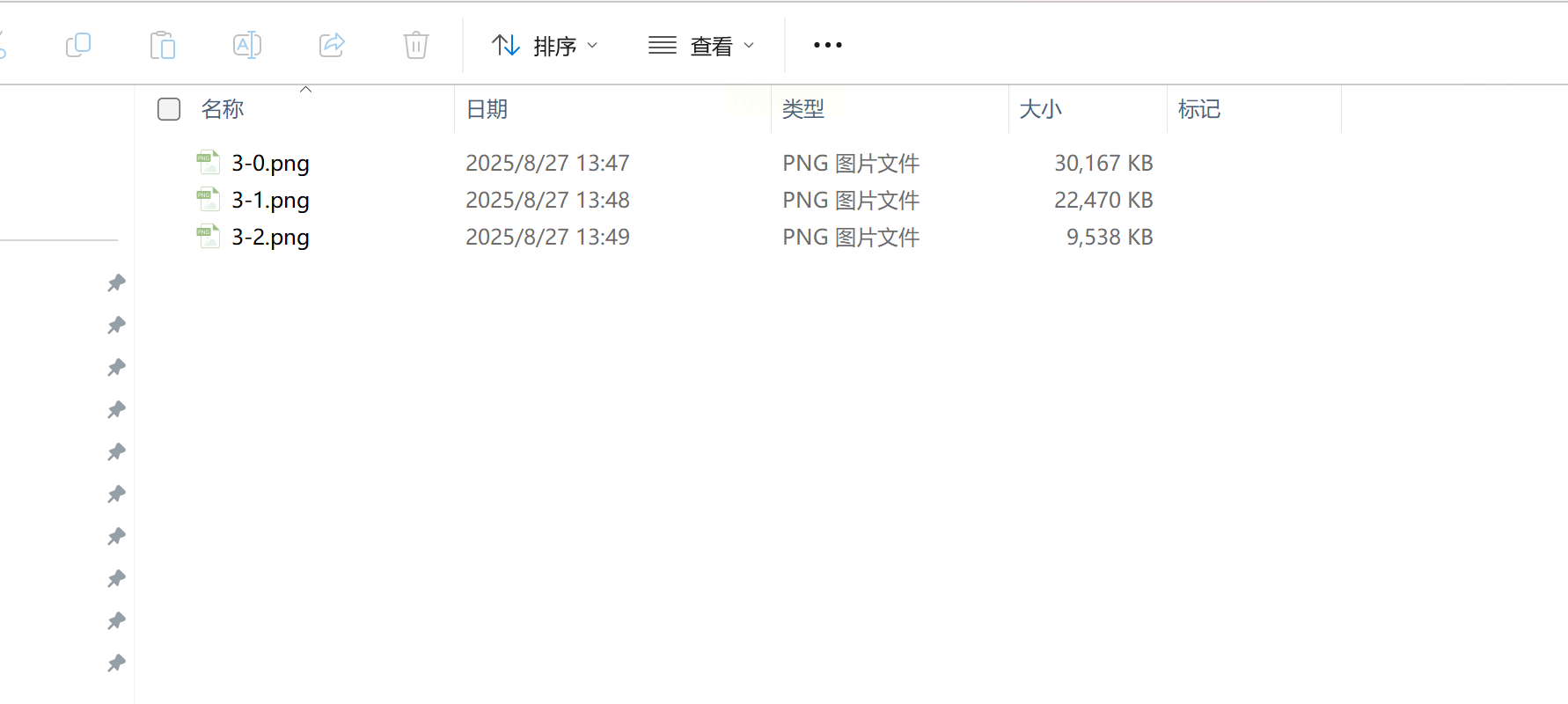Click the PNG file icon of 3-0.png

pos(209,163)
